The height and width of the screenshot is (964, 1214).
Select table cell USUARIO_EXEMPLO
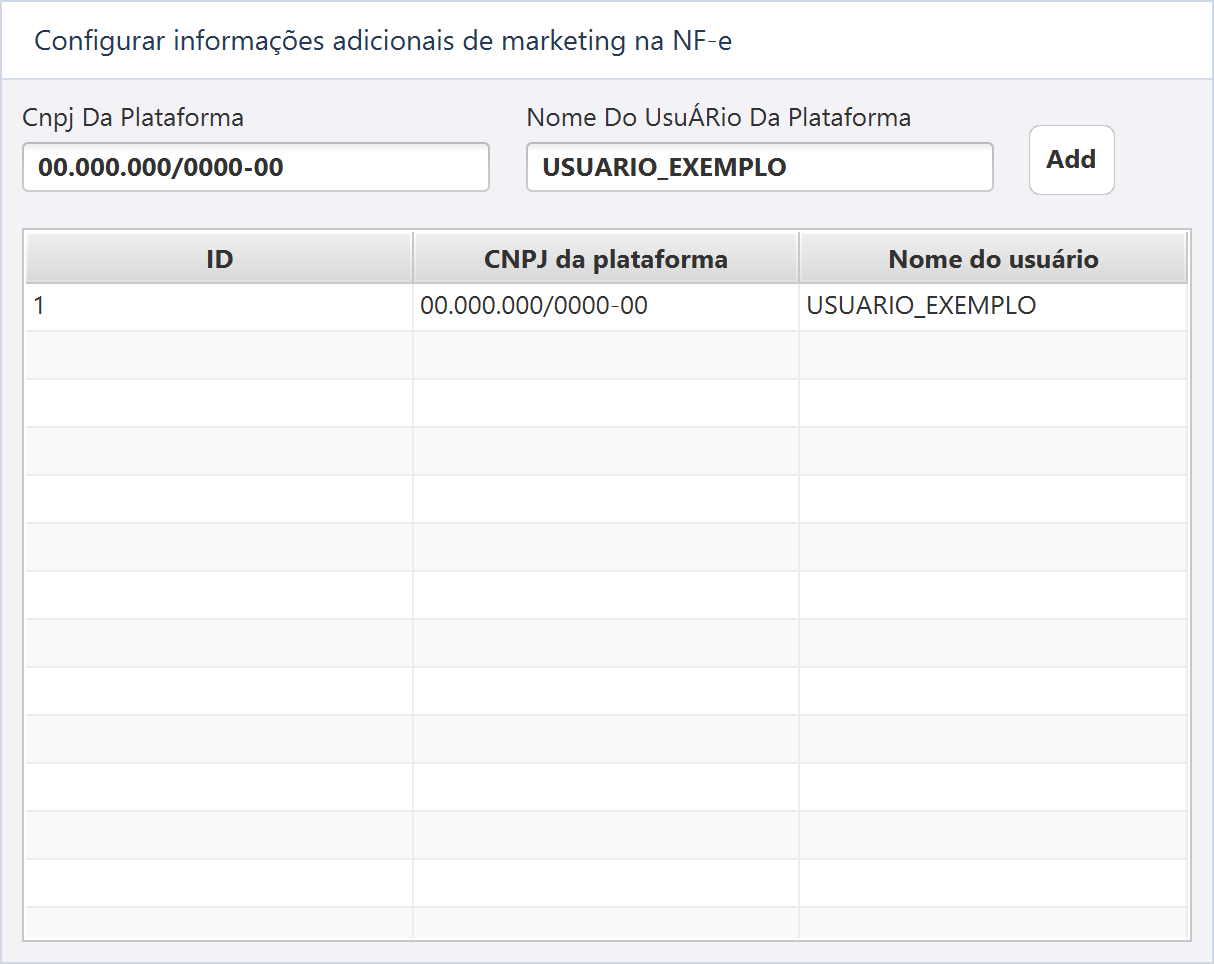(993, 306)
